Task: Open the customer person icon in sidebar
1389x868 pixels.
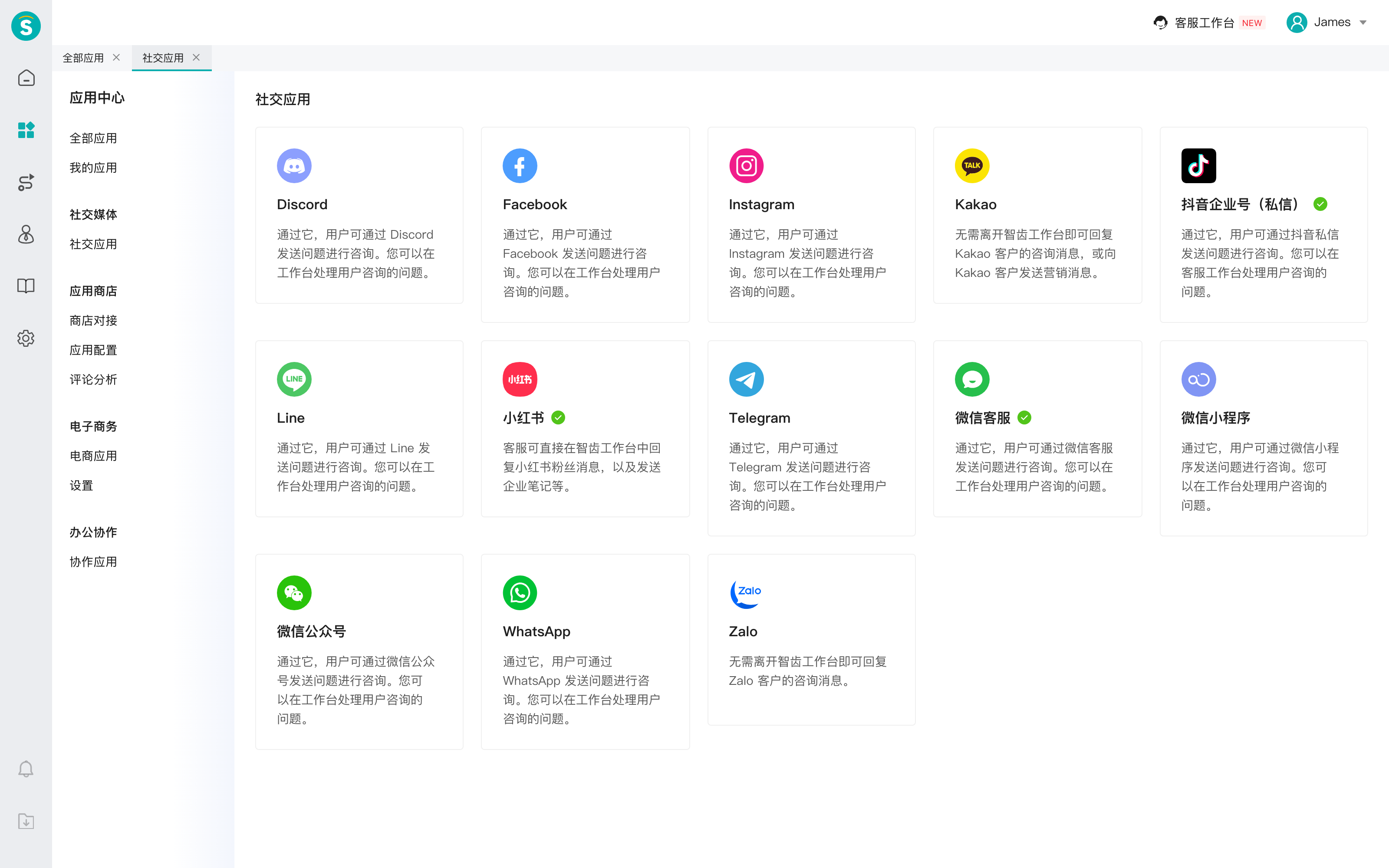Action: click(26, 234)
